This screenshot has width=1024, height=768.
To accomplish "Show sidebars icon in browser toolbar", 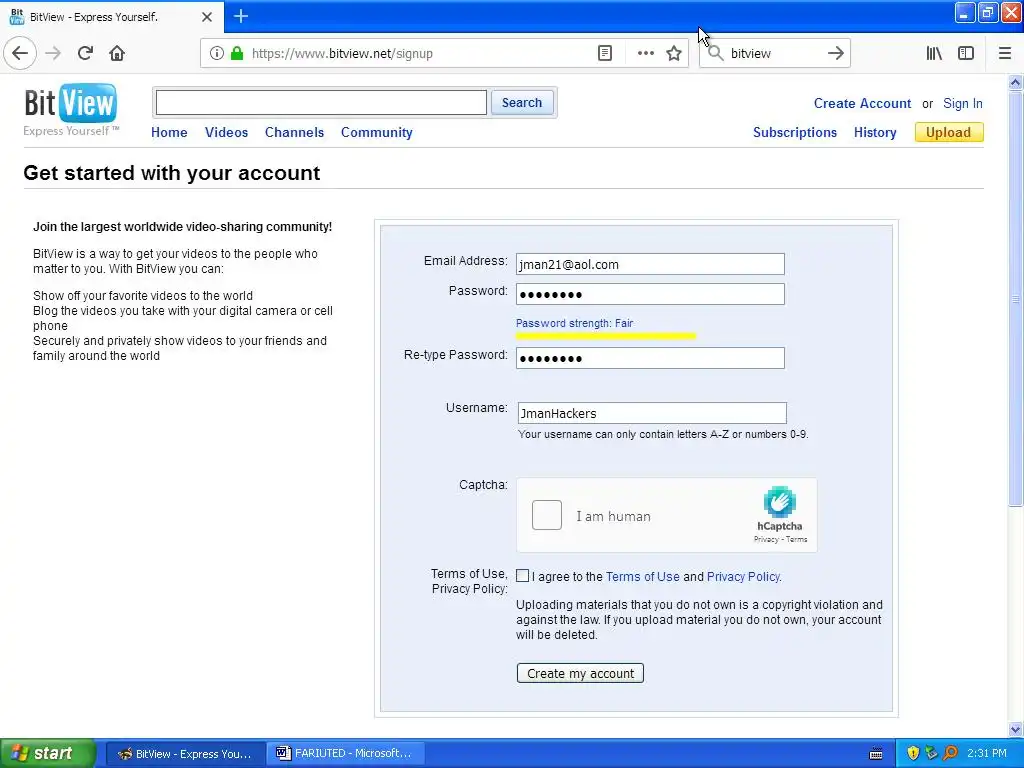I will (x=966, y=53).
